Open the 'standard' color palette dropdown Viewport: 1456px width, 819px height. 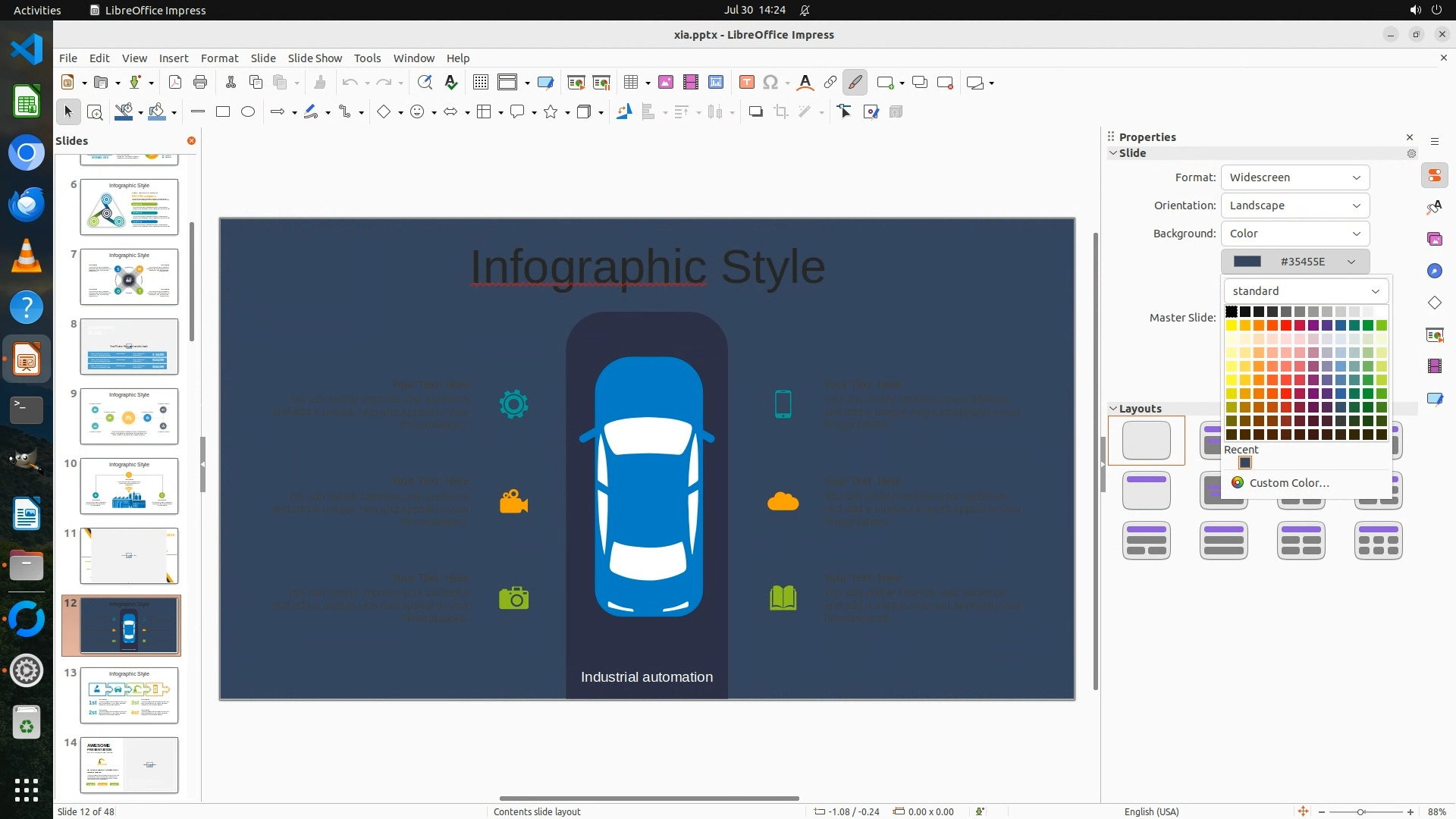pyautogui.click(x=1305, y=291)
